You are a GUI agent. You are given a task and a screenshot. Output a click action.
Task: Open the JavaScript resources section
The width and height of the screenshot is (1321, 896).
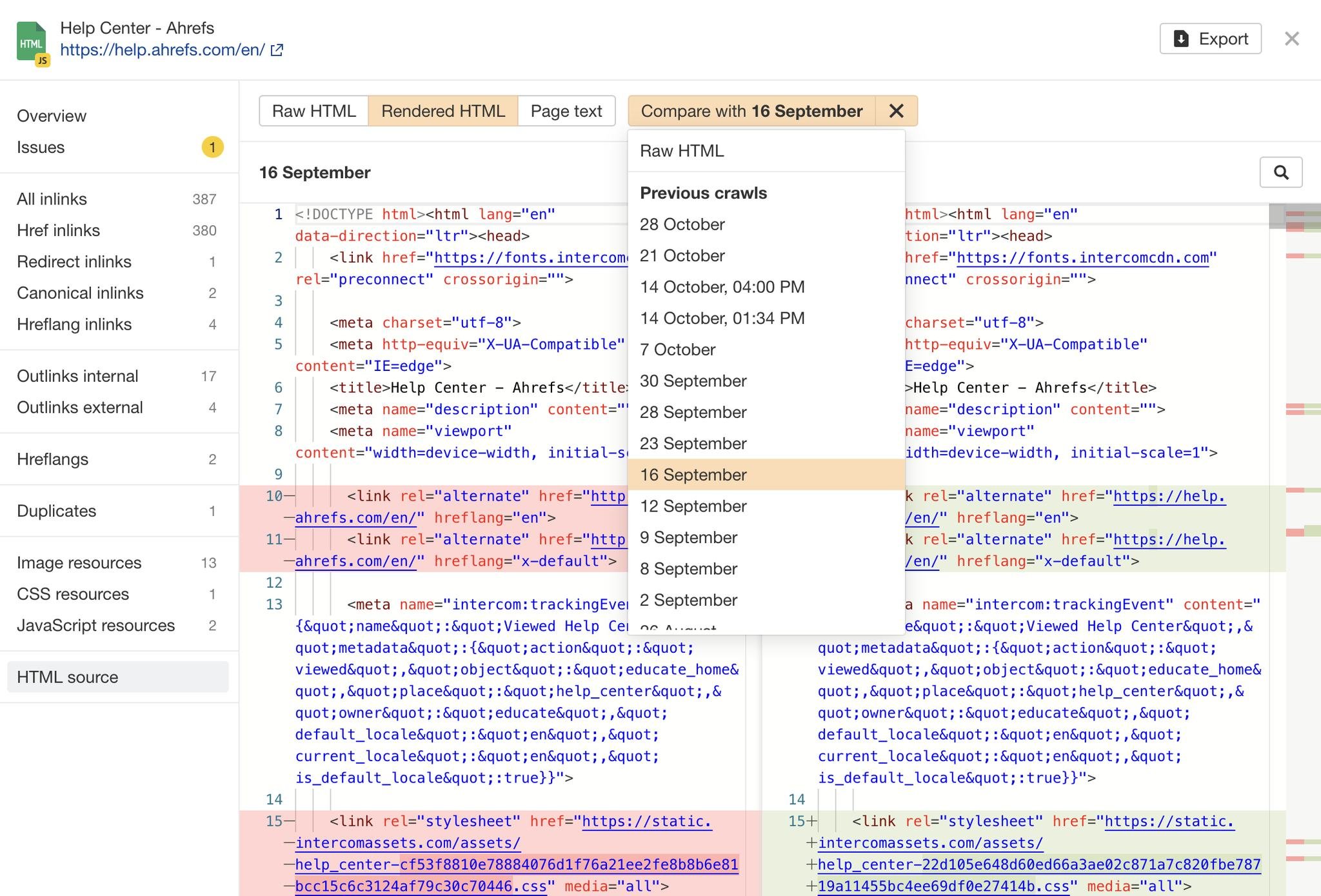click(x=95, y=625)
